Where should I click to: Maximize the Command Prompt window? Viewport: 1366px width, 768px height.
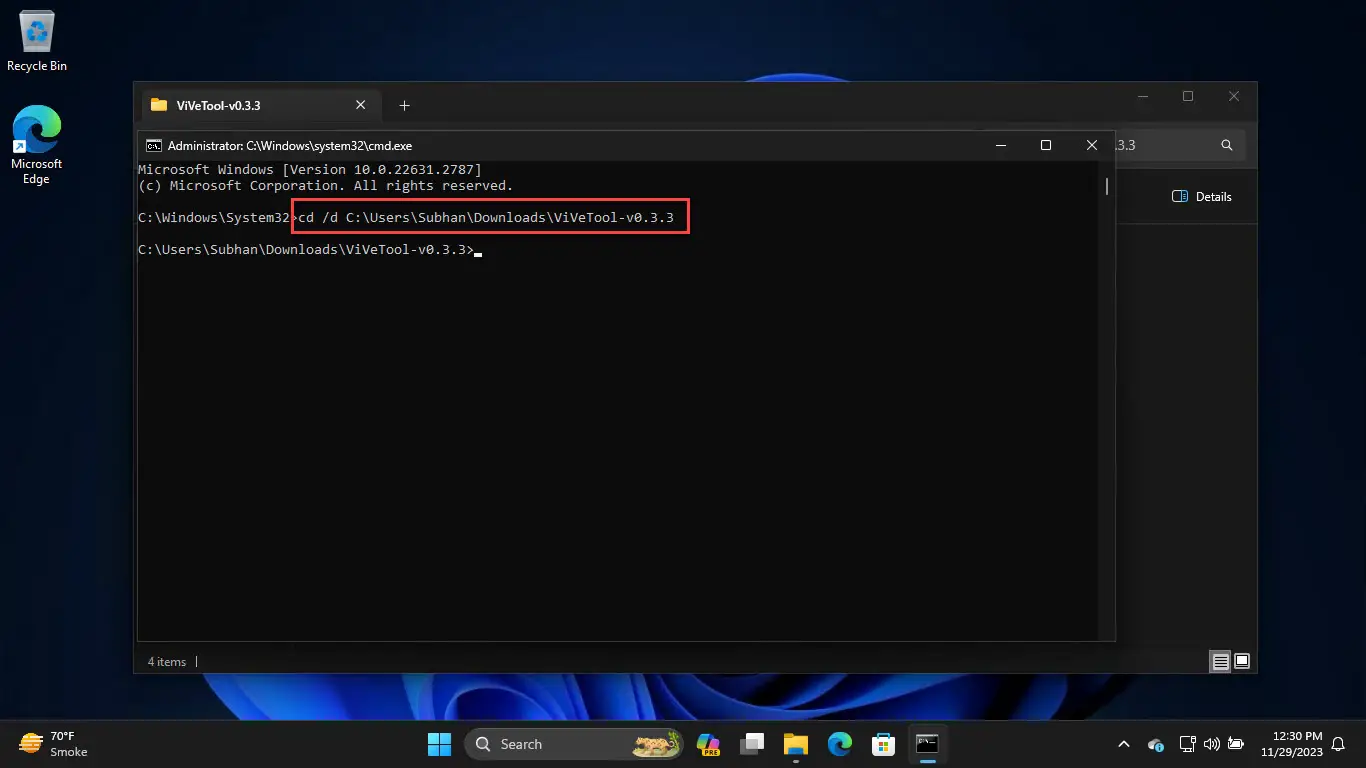1046,145
